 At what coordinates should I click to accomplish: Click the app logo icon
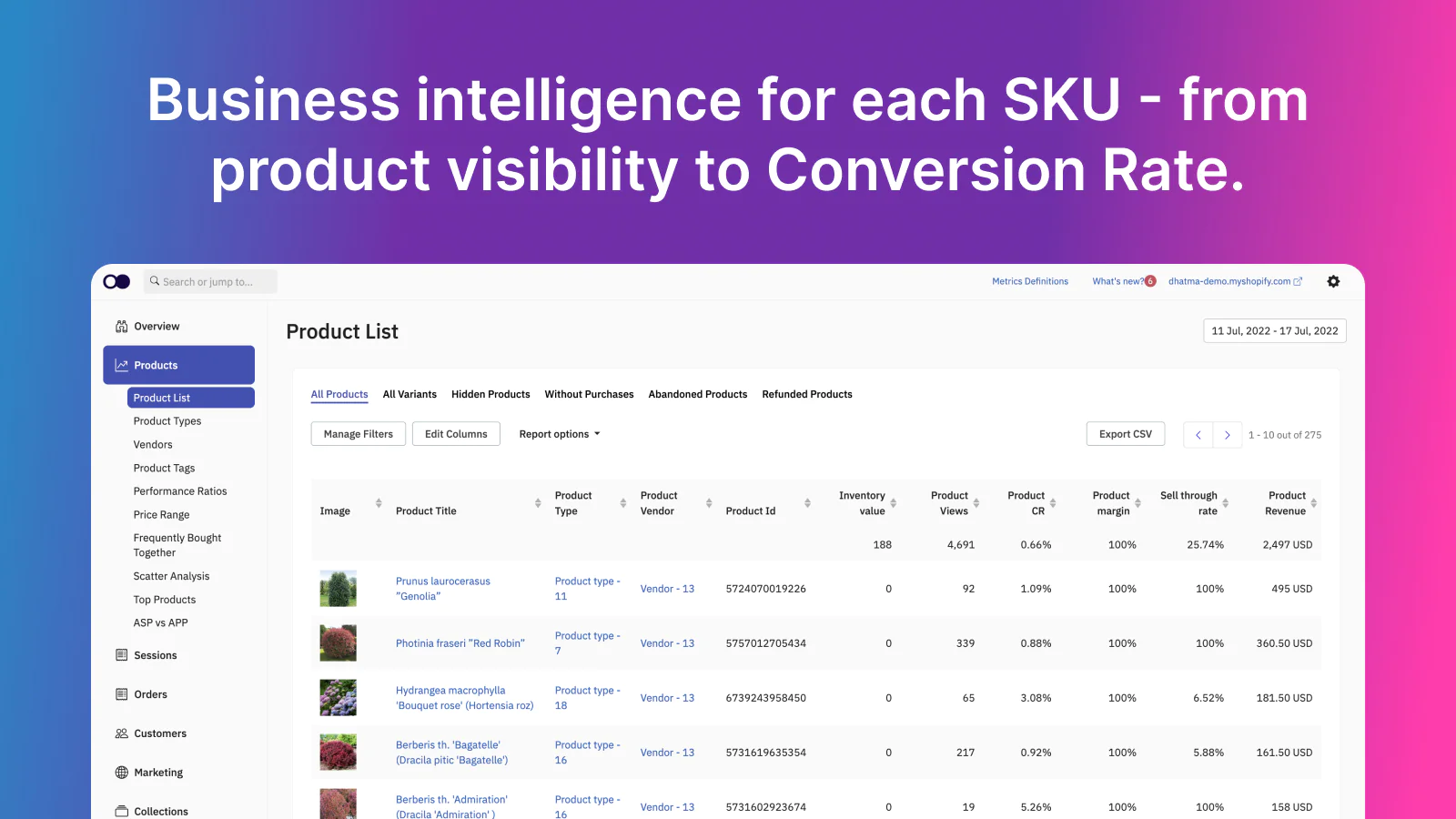click(x=116, y=281)
